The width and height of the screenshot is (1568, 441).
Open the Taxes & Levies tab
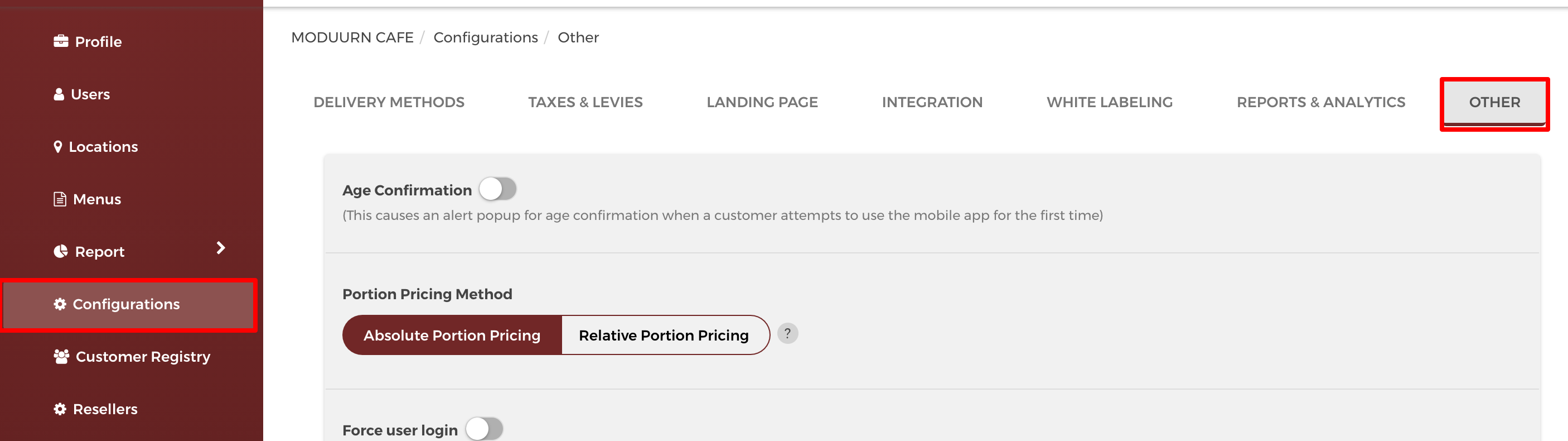[x=585, y=102]
